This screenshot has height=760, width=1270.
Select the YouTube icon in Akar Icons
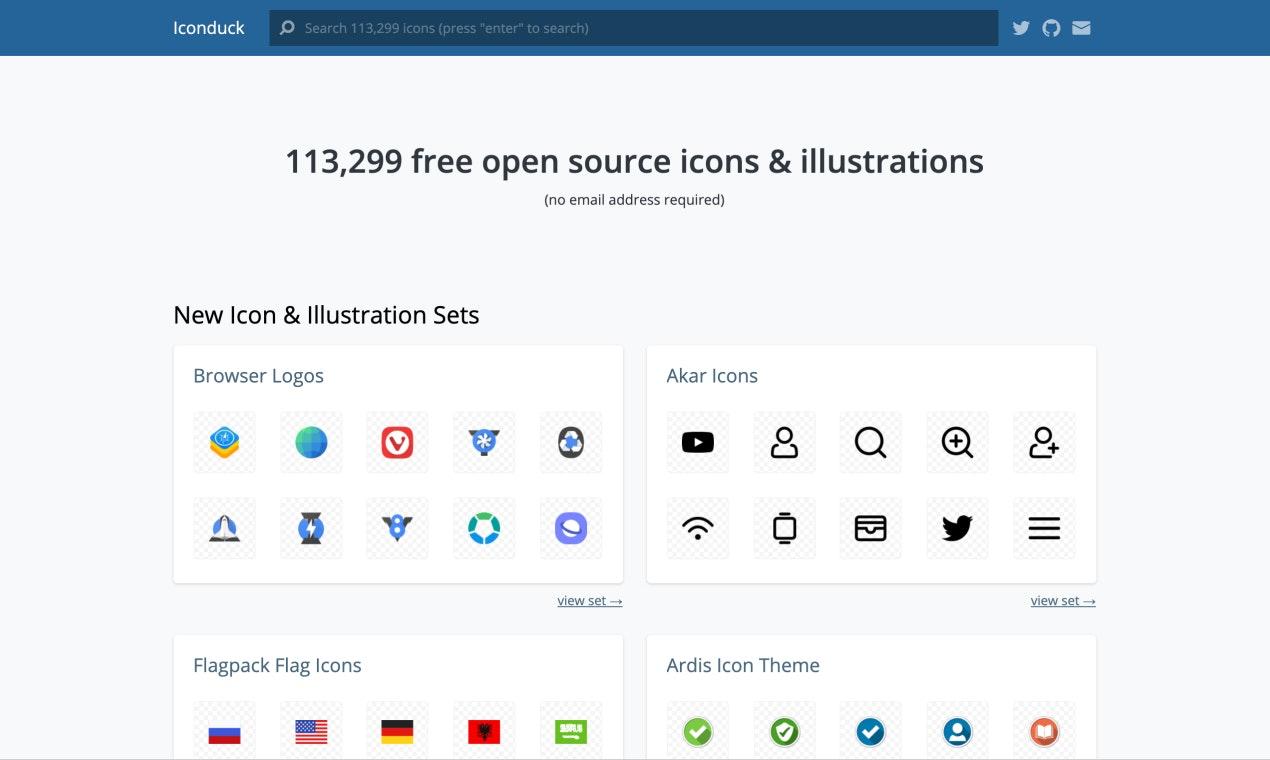(x=697, y=442)
